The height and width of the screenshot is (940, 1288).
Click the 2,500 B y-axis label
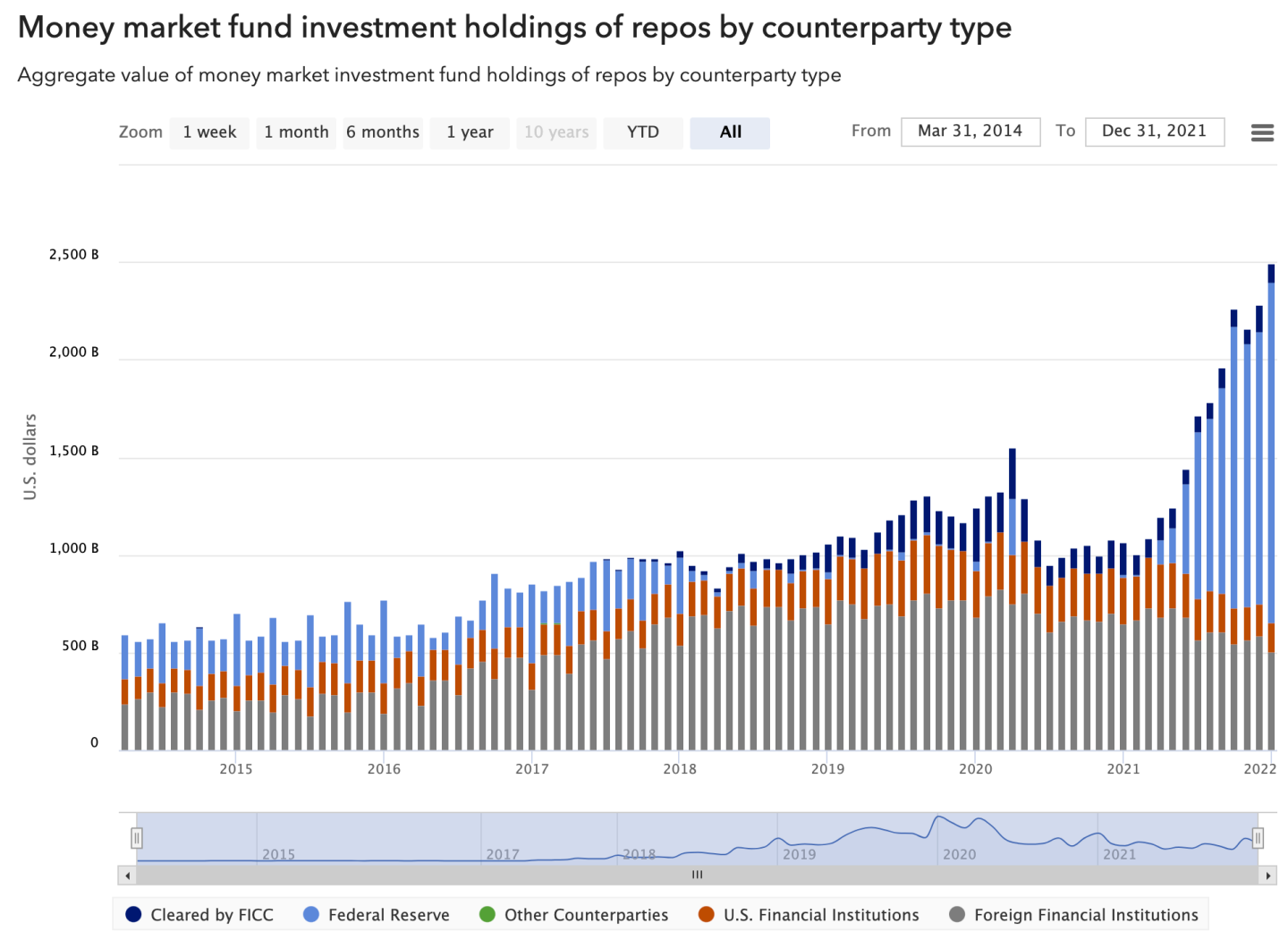tap(74, 255)
